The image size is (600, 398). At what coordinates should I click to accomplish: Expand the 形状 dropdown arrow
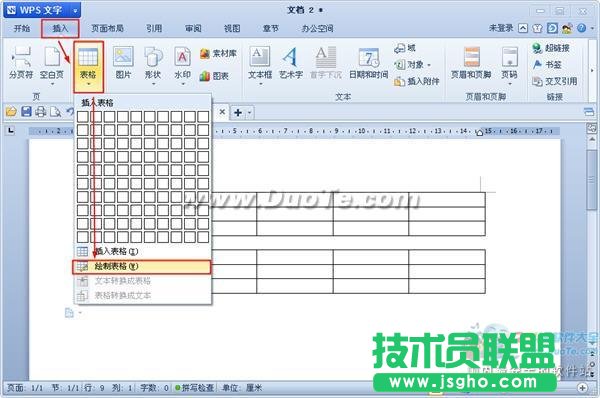point(153,84)
